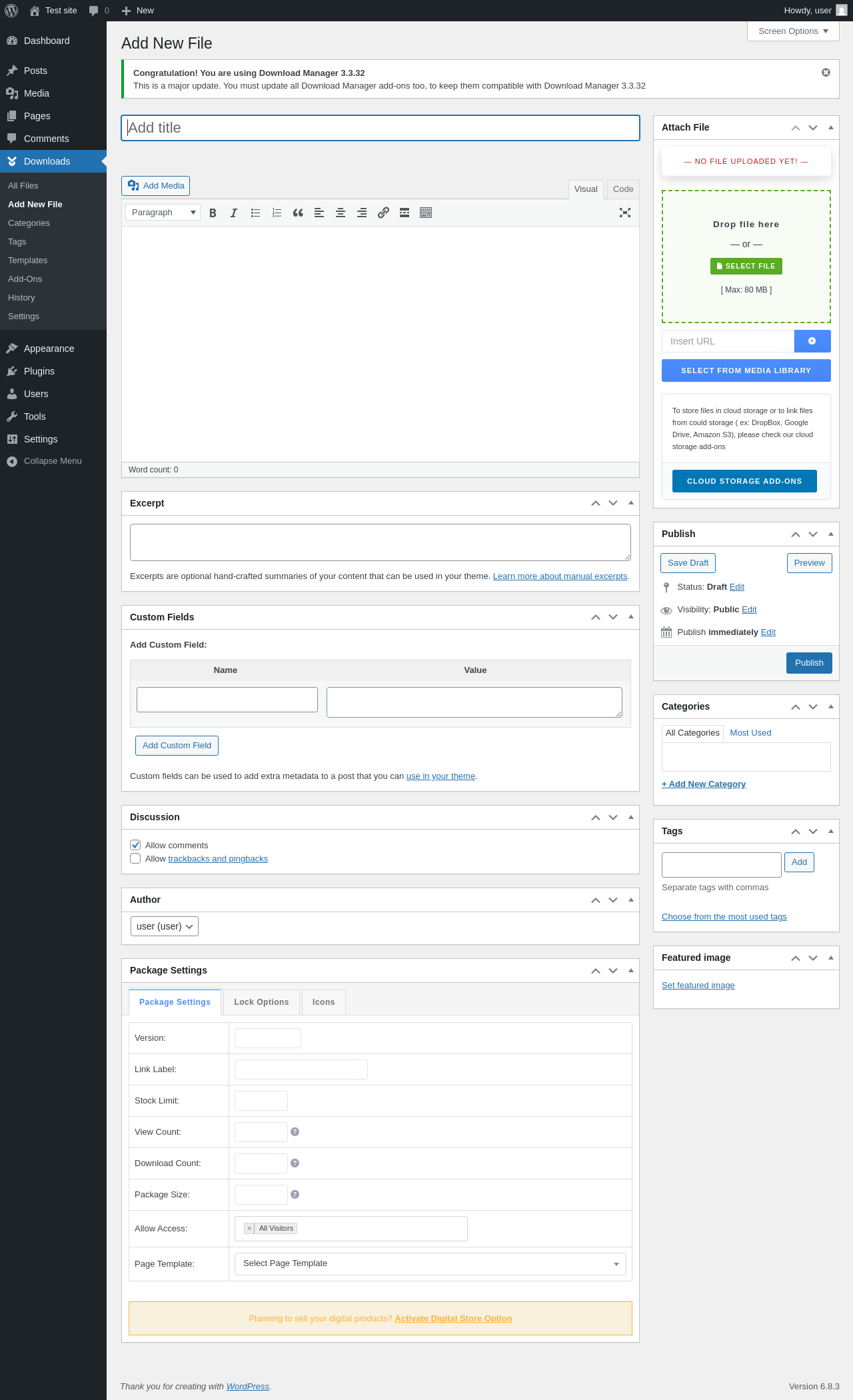The width and height of the screenshot is (853, 1400).
Task: Switch to the Code editor tab
Action: [623, 189]
